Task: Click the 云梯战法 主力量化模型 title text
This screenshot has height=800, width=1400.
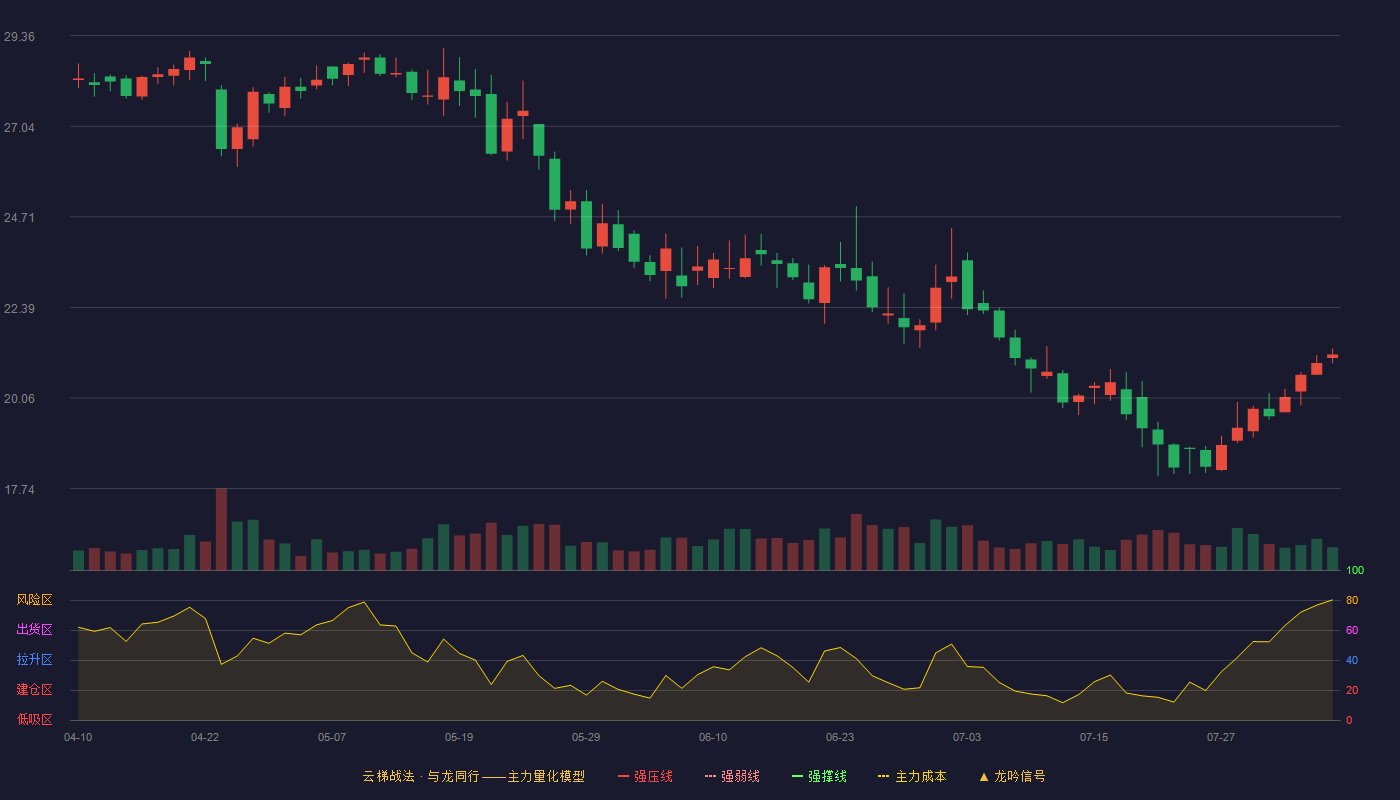Action: [x=473, y=776]
